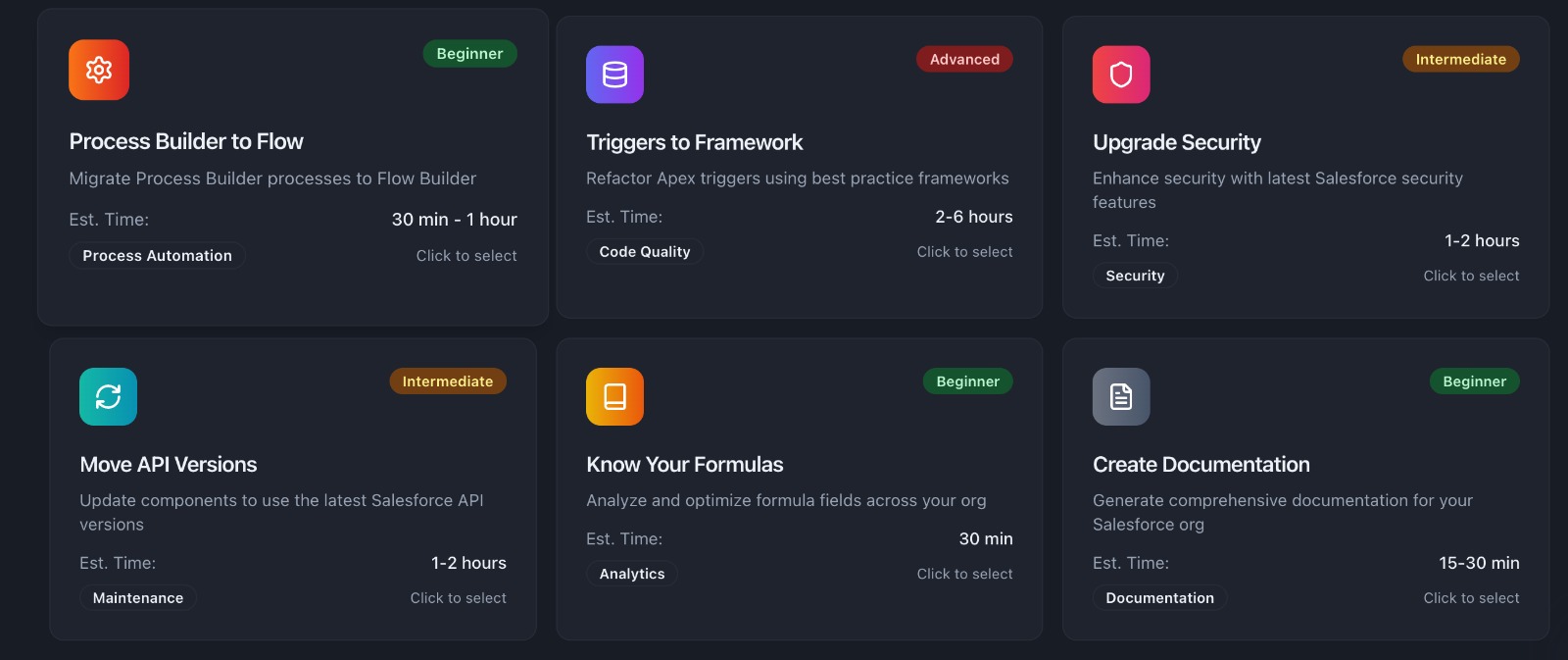Click 'Click to select' on Create Documentation card
The image size is (1568, 660).
coord(1471,598)
